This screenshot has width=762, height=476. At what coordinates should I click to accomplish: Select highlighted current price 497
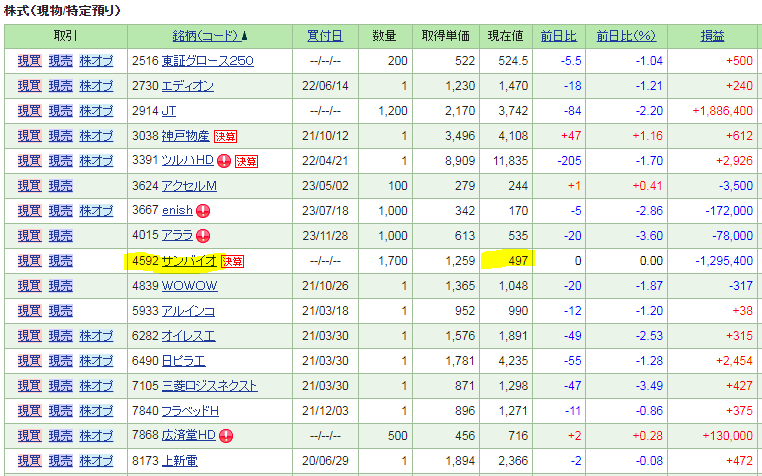point(518,261)
